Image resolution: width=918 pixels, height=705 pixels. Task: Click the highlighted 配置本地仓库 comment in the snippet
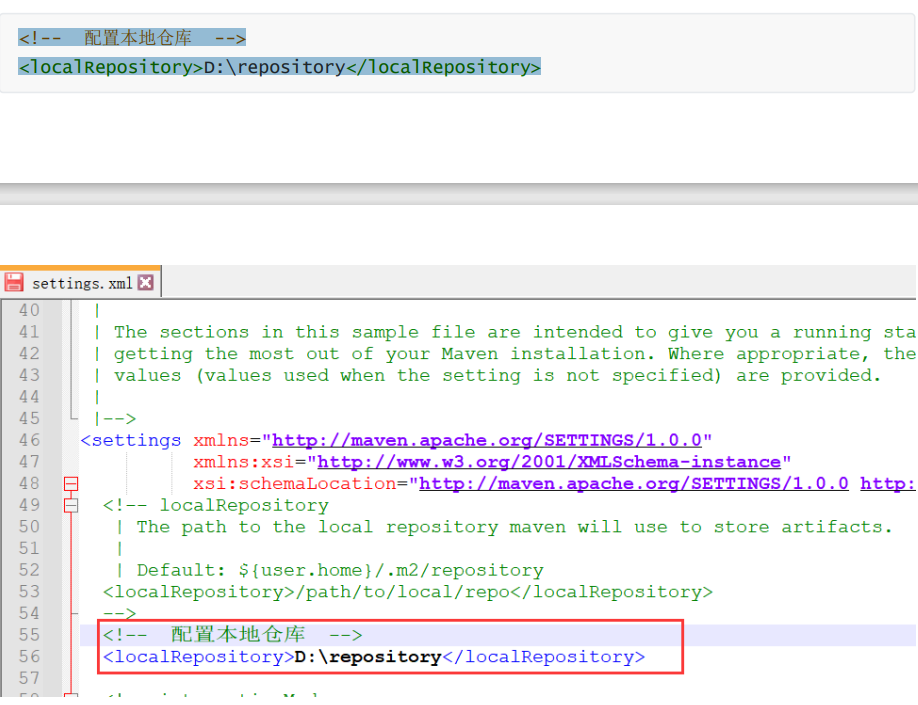132,38
